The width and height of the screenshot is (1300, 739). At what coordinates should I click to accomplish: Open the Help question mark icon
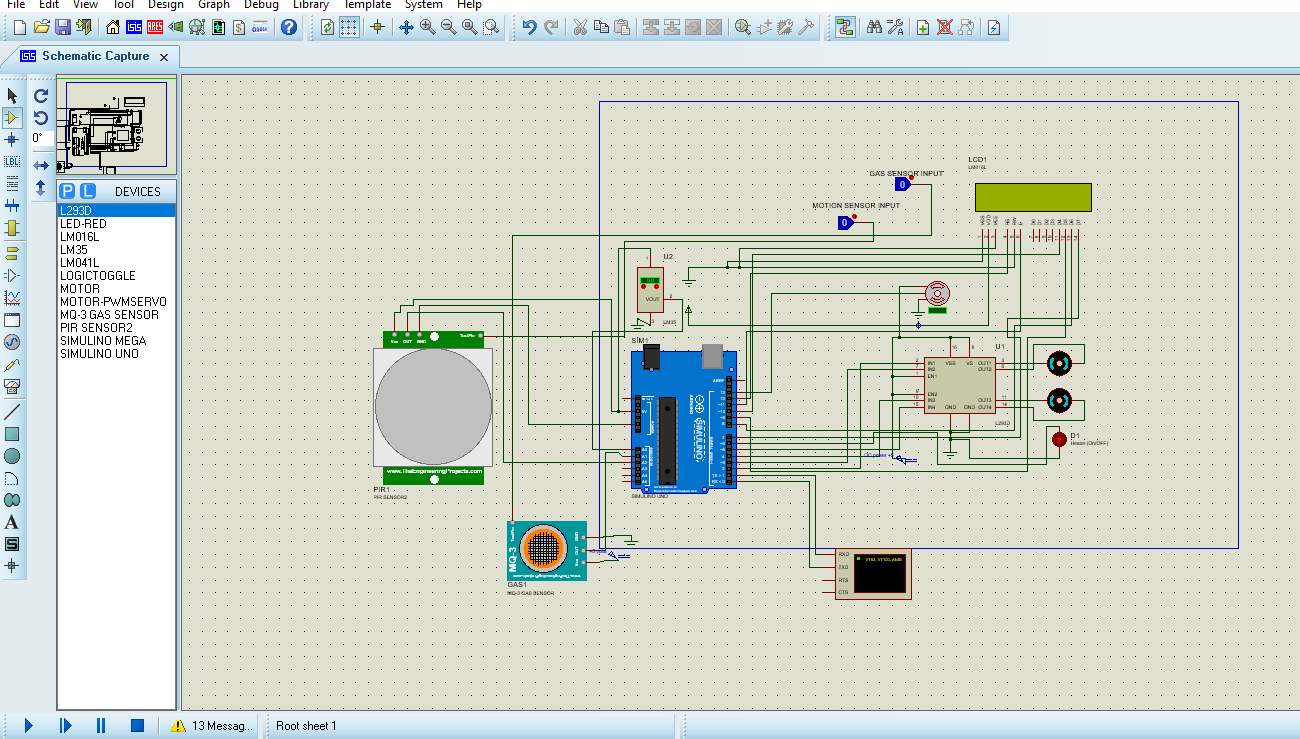point(289,27)
